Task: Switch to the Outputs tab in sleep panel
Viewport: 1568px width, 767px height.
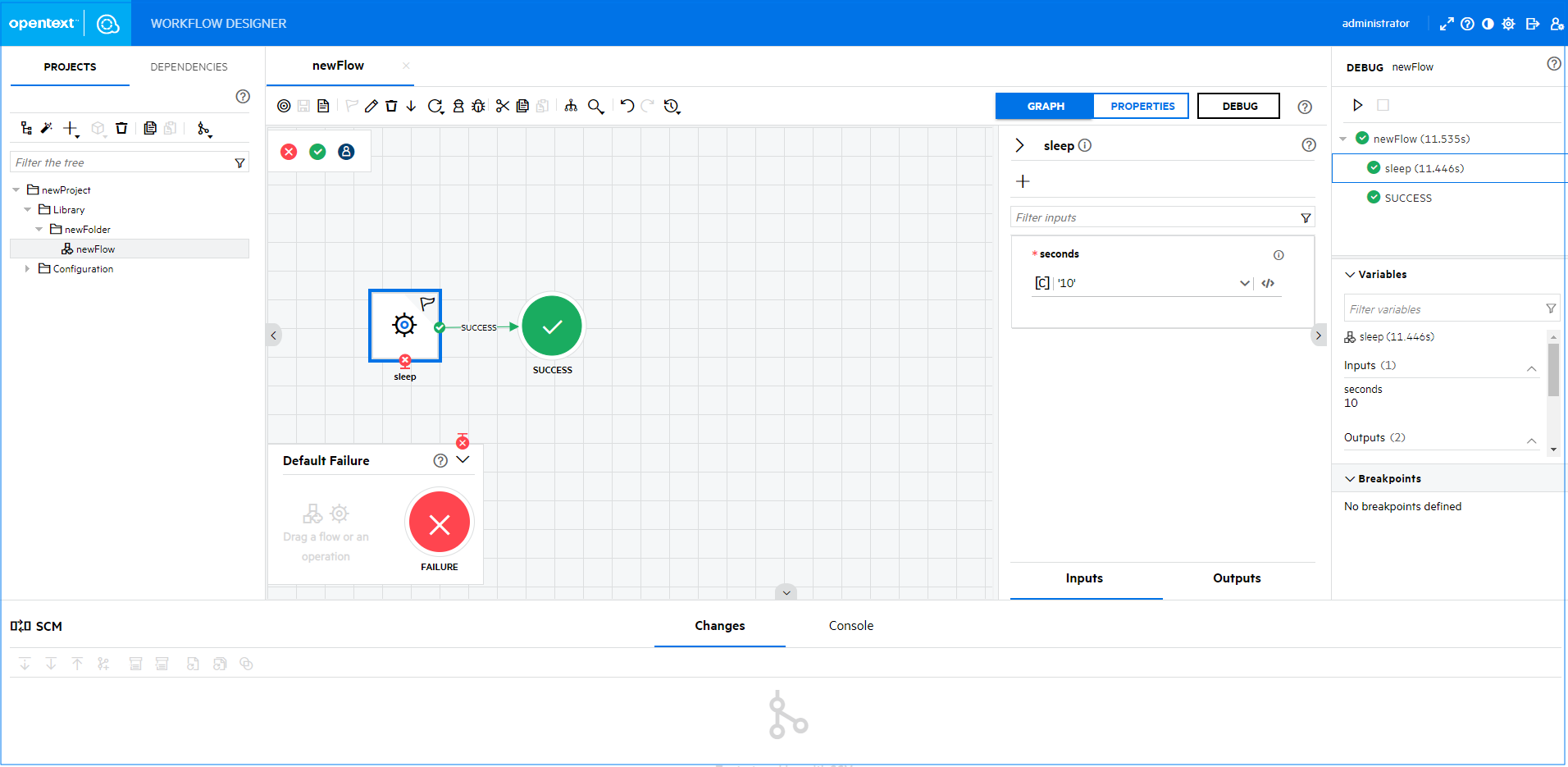Action: pyautogui.click(x=1236, y=578)
